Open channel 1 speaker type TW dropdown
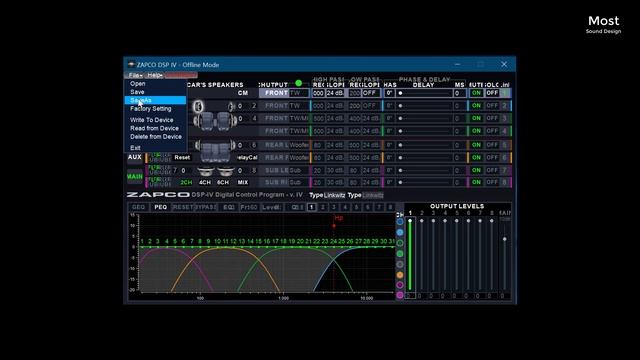The width and height of the screenshot is (640, 360). click(x=299, y=93)
